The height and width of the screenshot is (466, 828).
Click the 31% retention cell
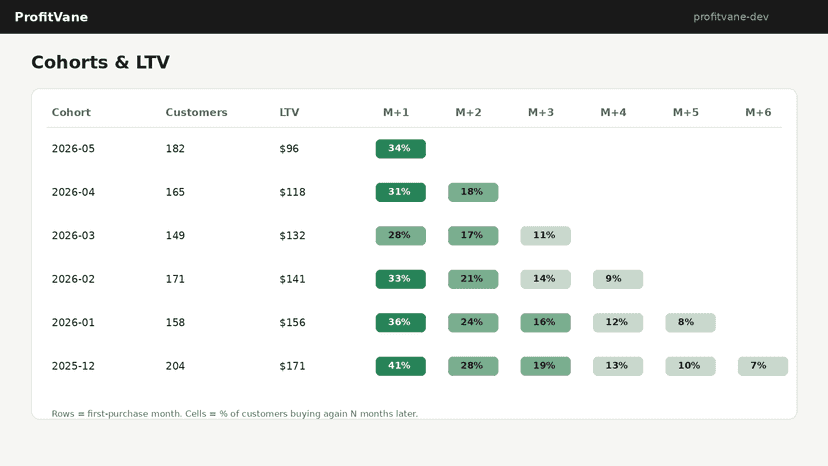coord(400,192)
